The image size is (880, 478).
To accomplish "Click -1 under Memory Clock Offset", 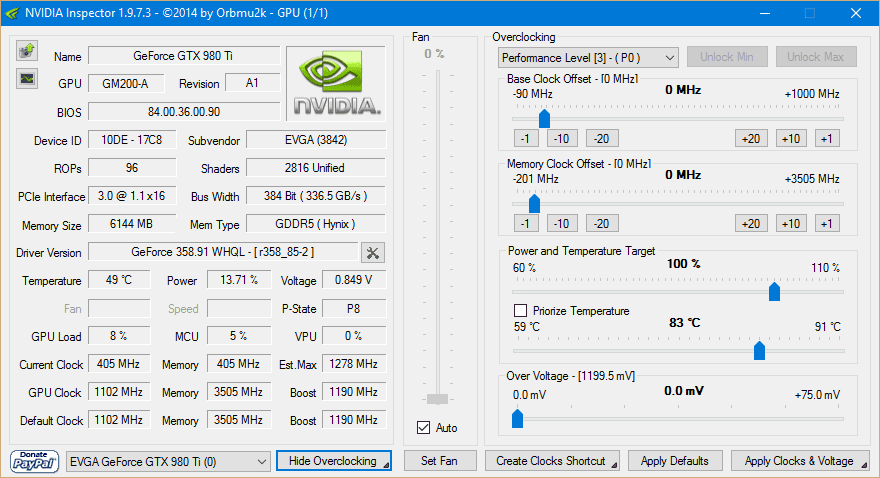I will point(526,224).
